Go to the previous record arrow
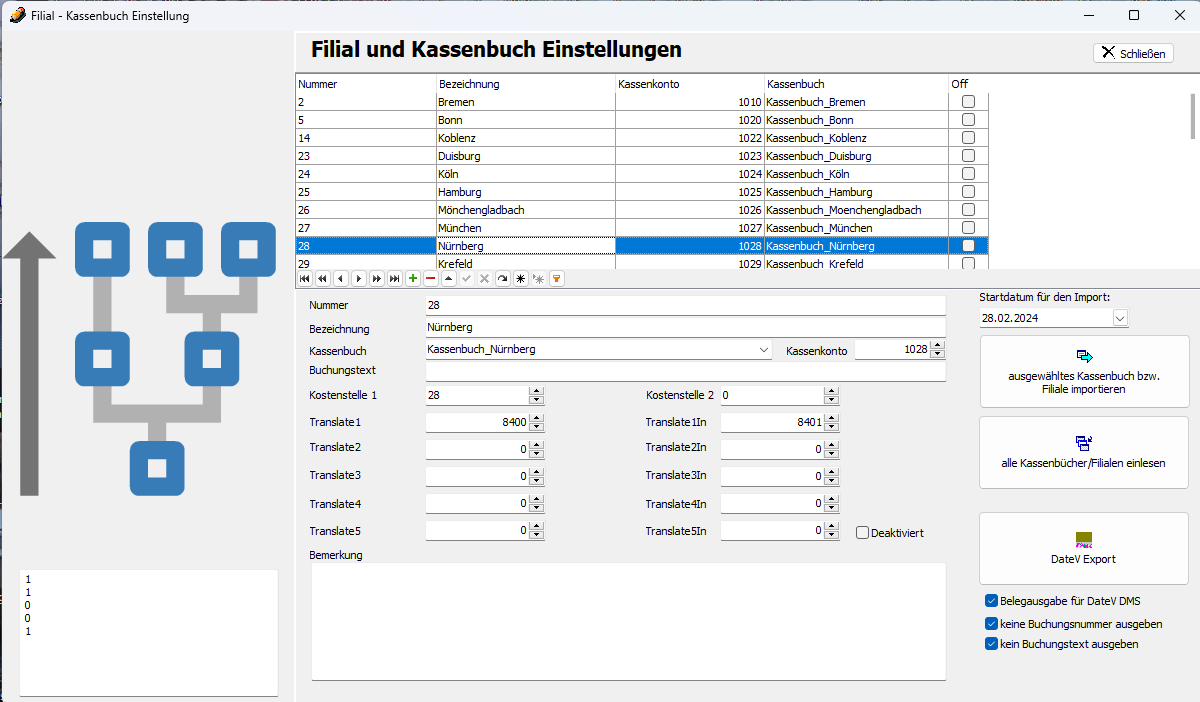Screen dimensions: 1200x702 (x=342, y=278)
